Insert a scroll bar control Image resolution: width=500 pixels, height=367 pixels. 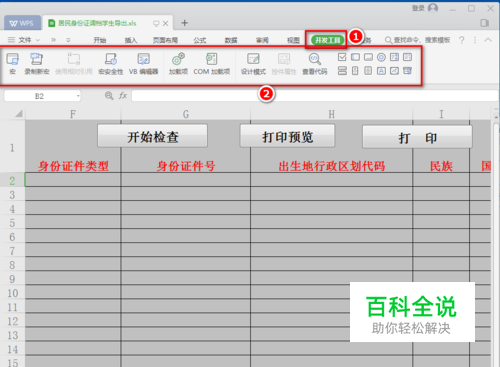pyautogui.click(x=368, y=71)
